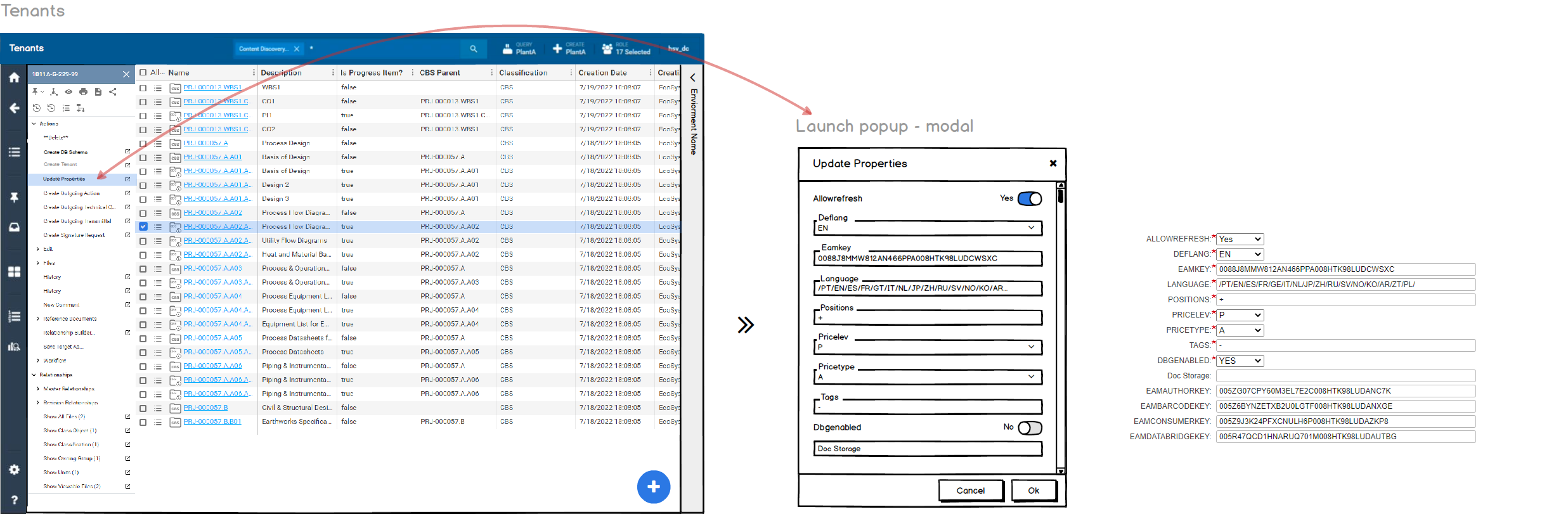This screenshot has width=1568, height=514.
Task: Open the list view sidebar icon
Action: click(x=14, y=152)
